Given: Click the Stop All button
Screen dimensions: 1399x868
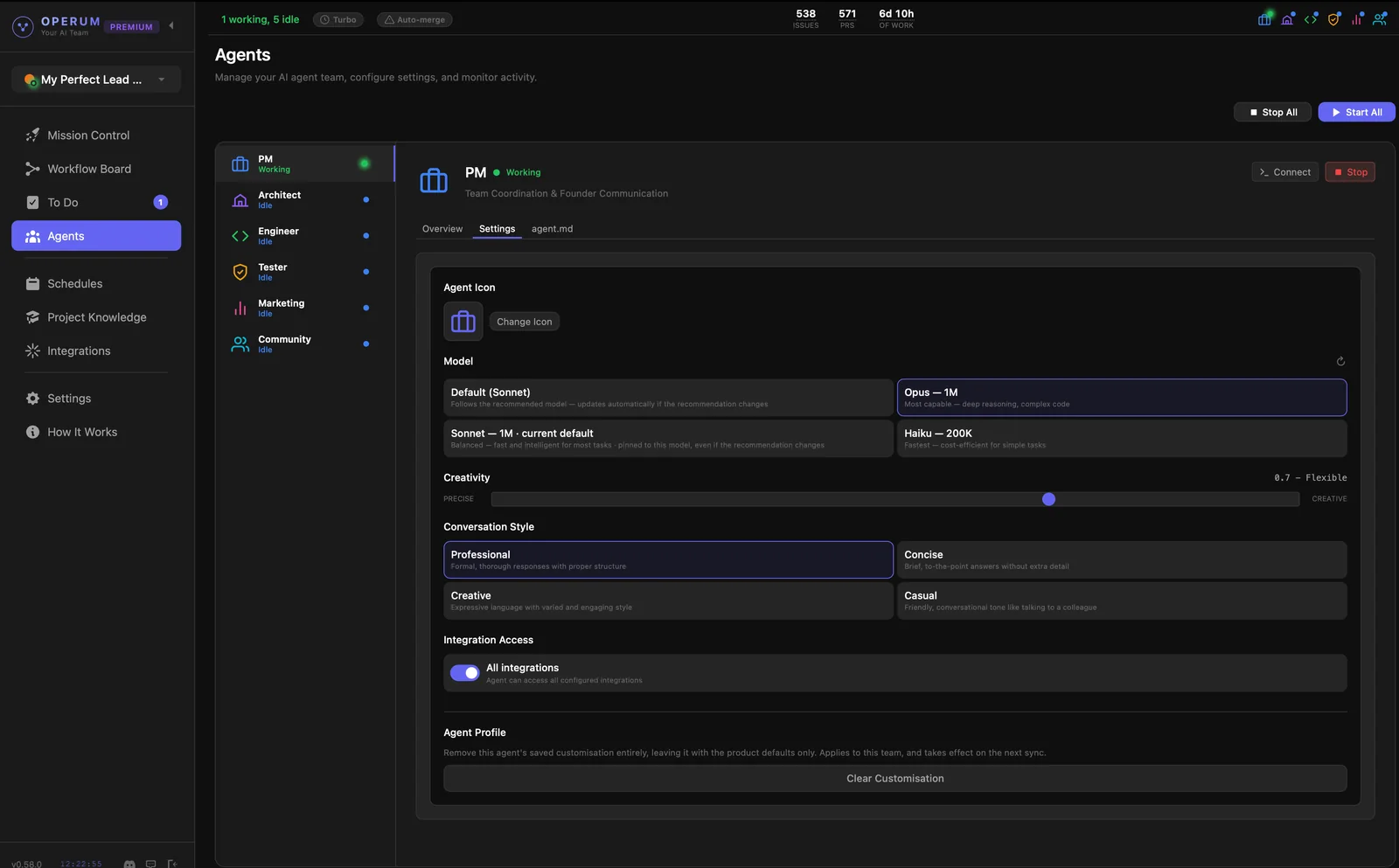Looking at the screenshot, I should (1272, 112).
